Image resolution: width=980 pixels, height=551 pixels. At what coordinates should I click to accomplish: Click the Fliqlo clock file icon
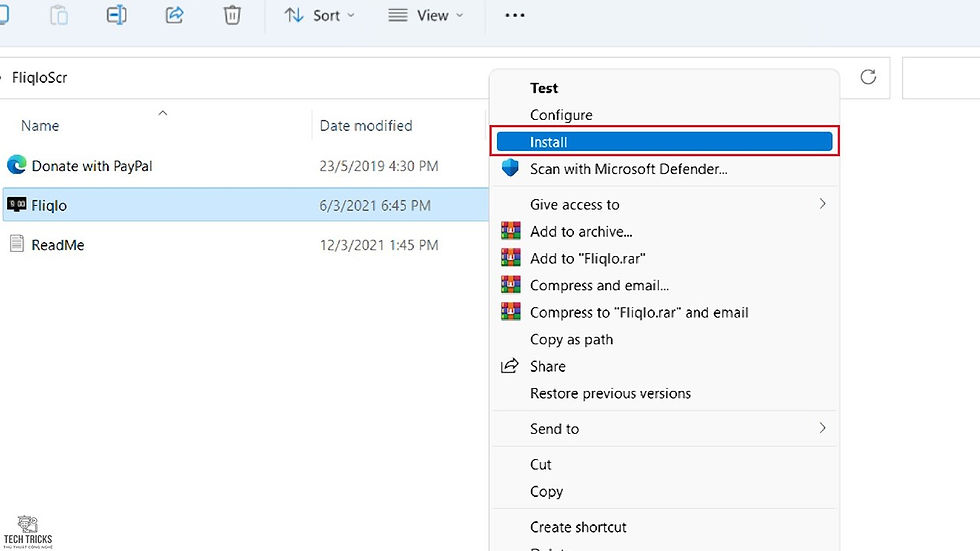[17, 204]
